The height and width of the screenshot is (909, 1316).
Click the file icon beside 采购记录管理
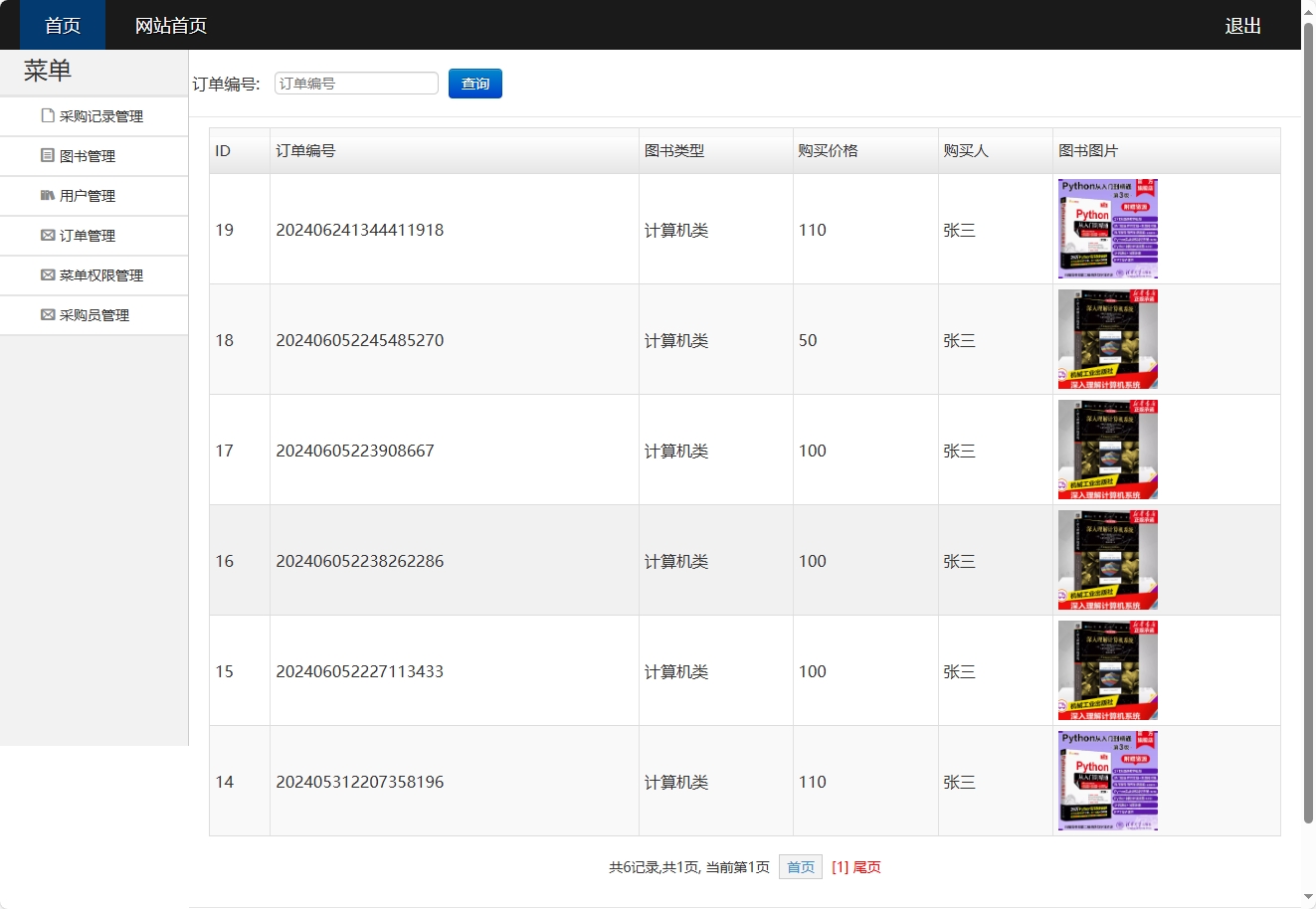point(48,115)
